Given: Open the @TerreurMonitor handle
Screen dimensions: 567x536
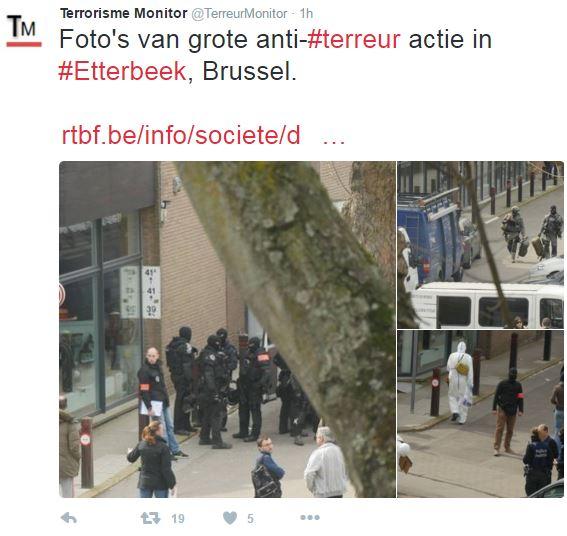Looking at the screenshot, I should point(239,14).
